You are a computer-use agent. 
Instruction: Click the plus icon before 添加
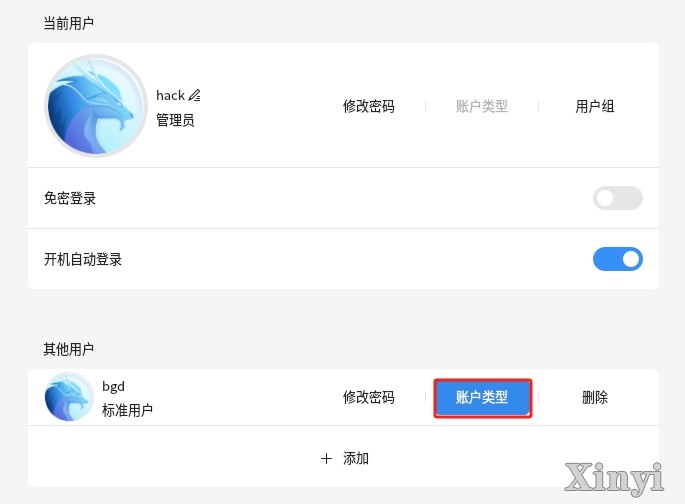[x=326, y=459]
